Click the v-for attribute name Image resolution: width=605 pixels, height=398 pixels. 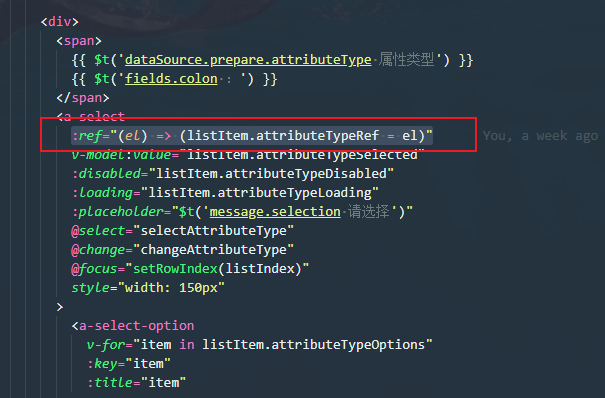106,344
